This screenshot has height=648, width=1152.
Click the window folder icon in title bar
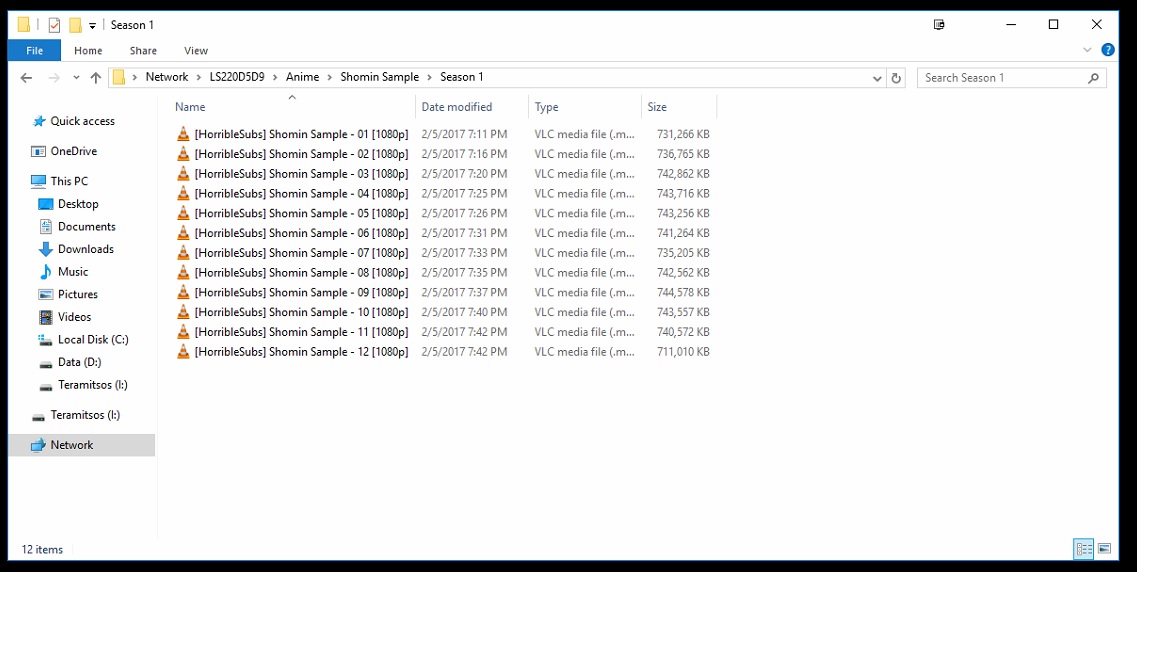point(24,25)
